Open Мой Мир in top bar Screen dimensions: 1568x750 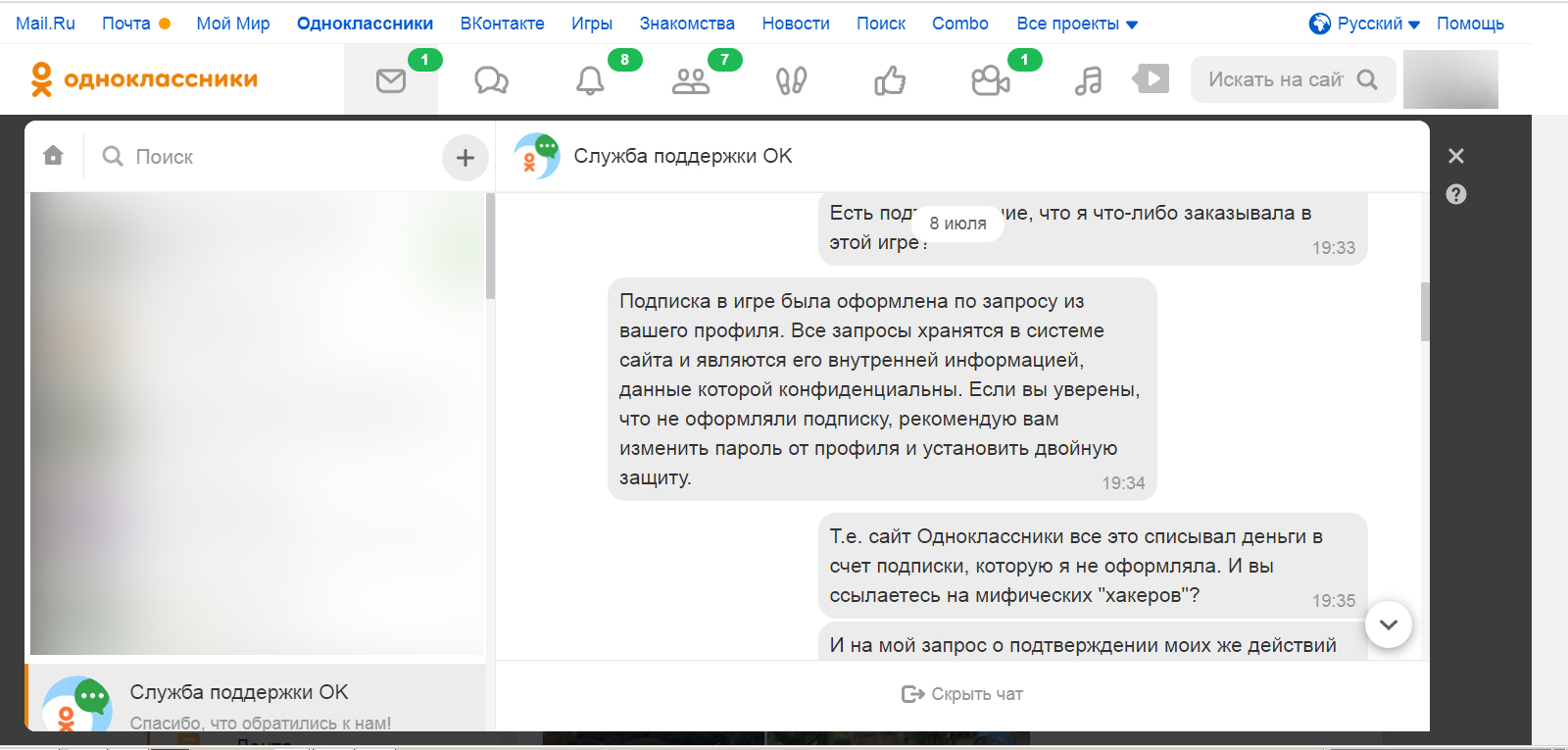(233, 24)
